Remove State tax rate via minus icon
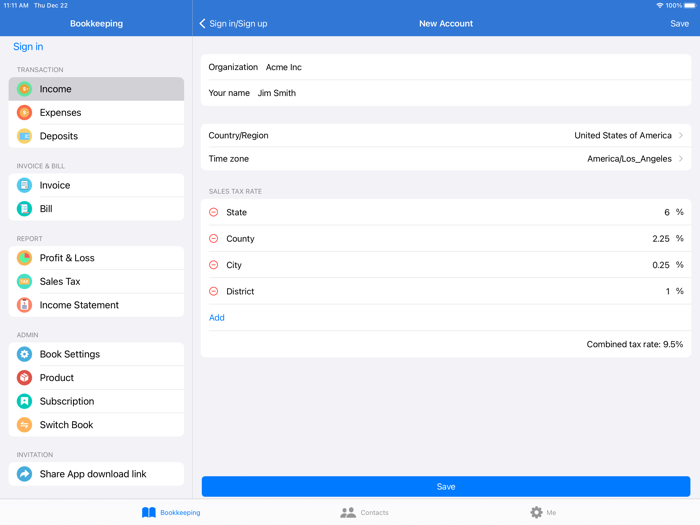 214,212
